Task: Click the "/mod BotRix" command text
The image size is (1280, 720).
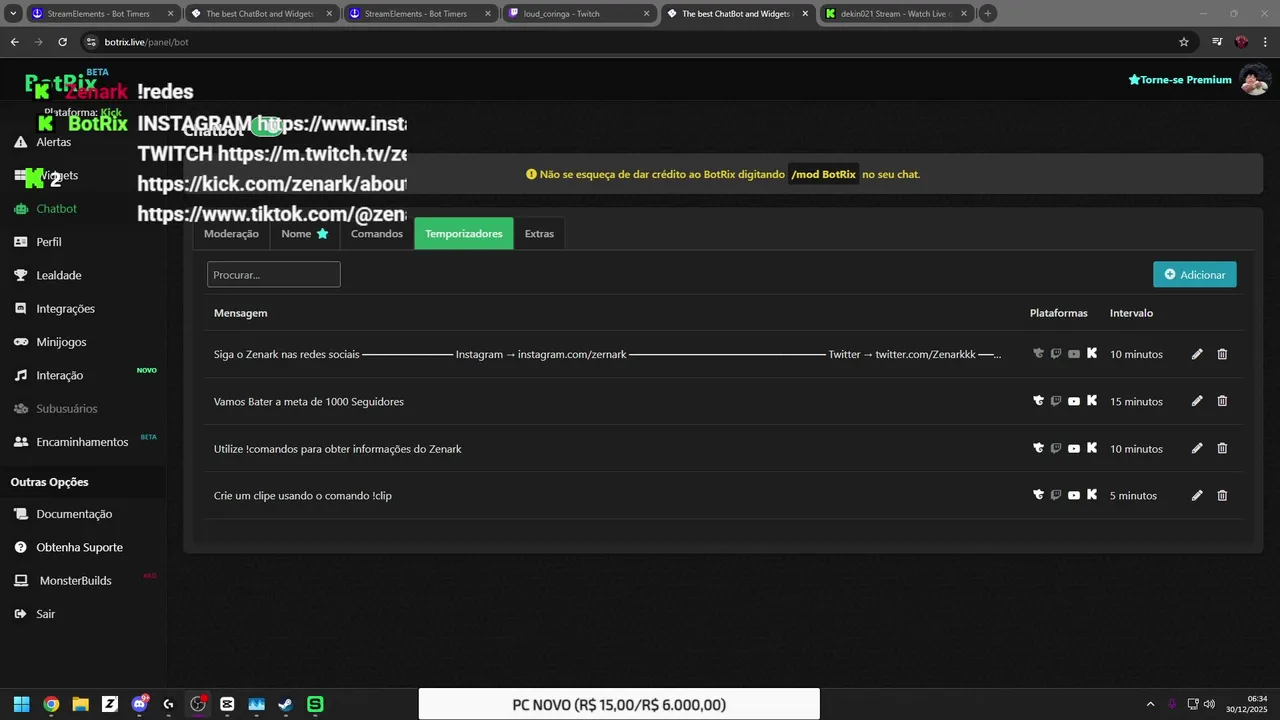Action: (x=823, y=174)
